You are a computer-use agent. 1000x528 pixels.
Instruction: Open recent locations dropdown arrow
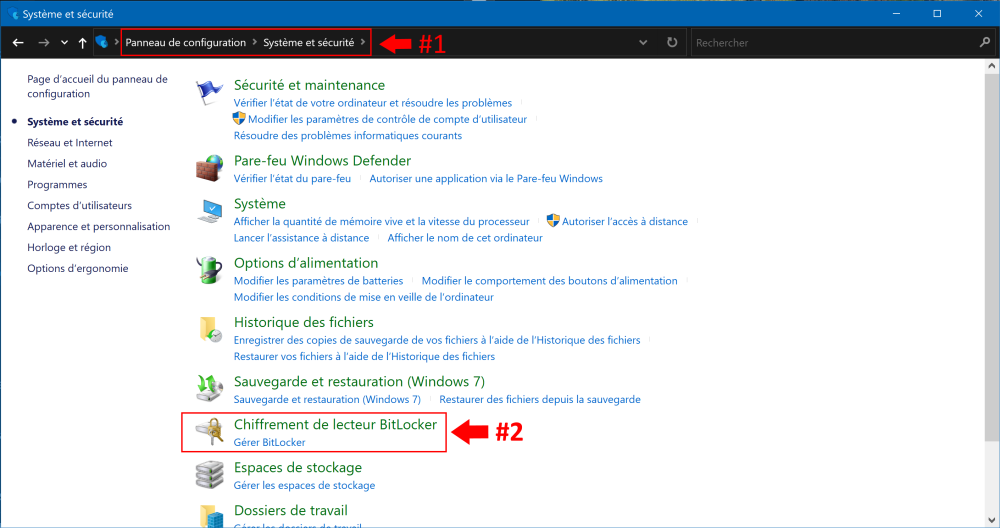pos(64,43)
